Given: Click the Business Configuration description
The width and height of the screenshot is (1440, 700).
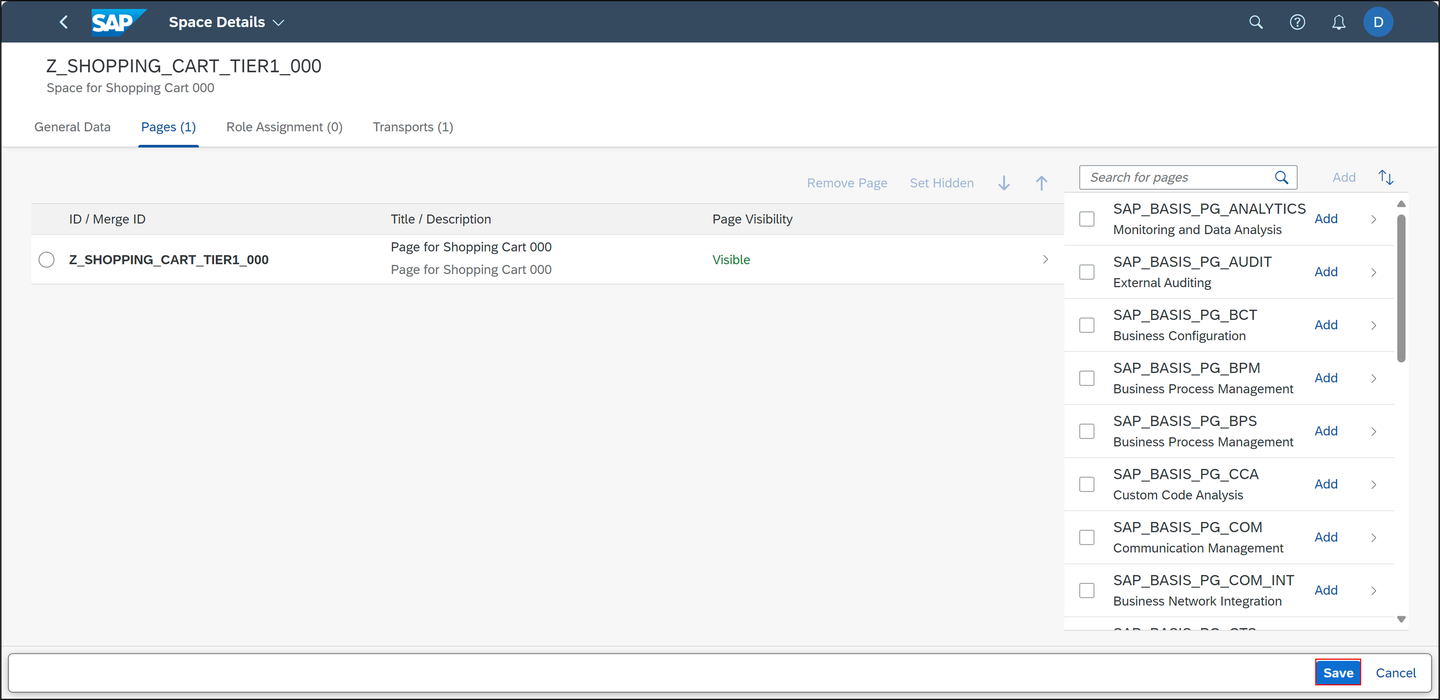Looking at the screenshot, I should (x=1179, y=336).
